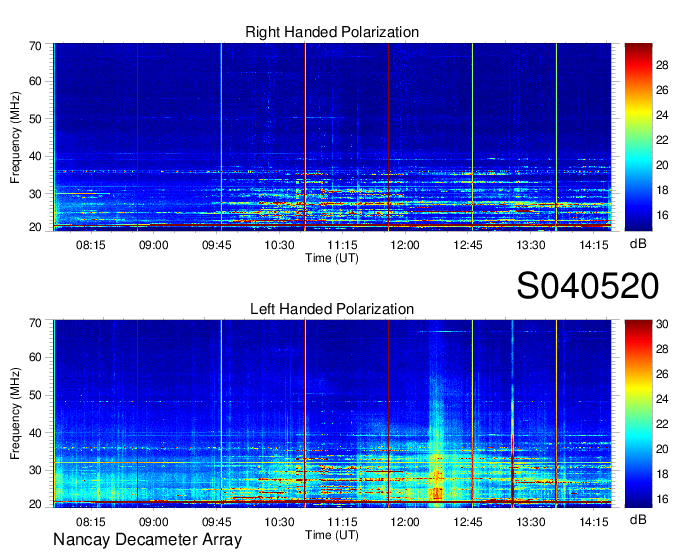Click the 13:30 tick label on top plot
Viewport: 680px width, 552px height.
point(530,245)
